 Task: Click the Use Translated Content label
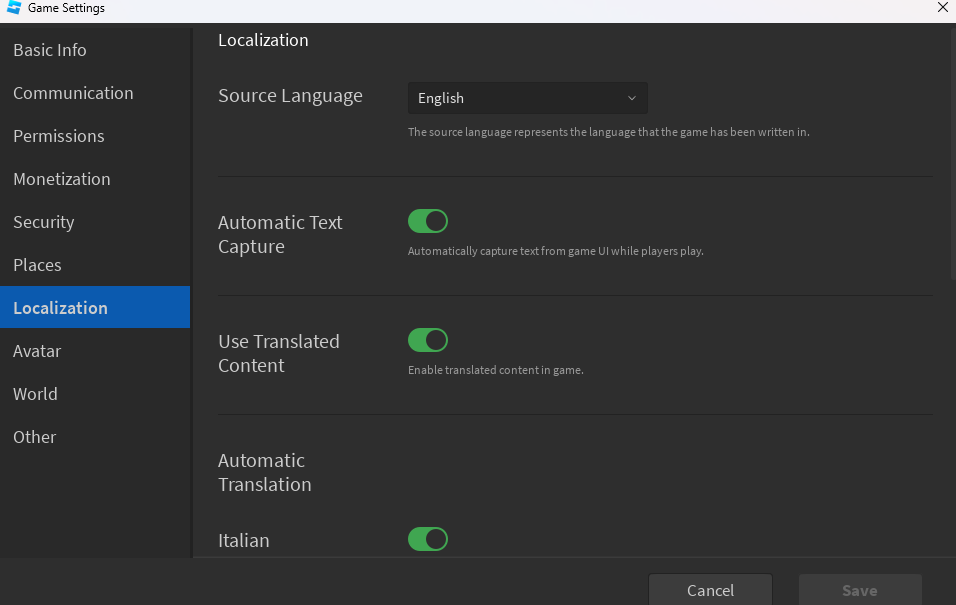(x=279, y=353)
